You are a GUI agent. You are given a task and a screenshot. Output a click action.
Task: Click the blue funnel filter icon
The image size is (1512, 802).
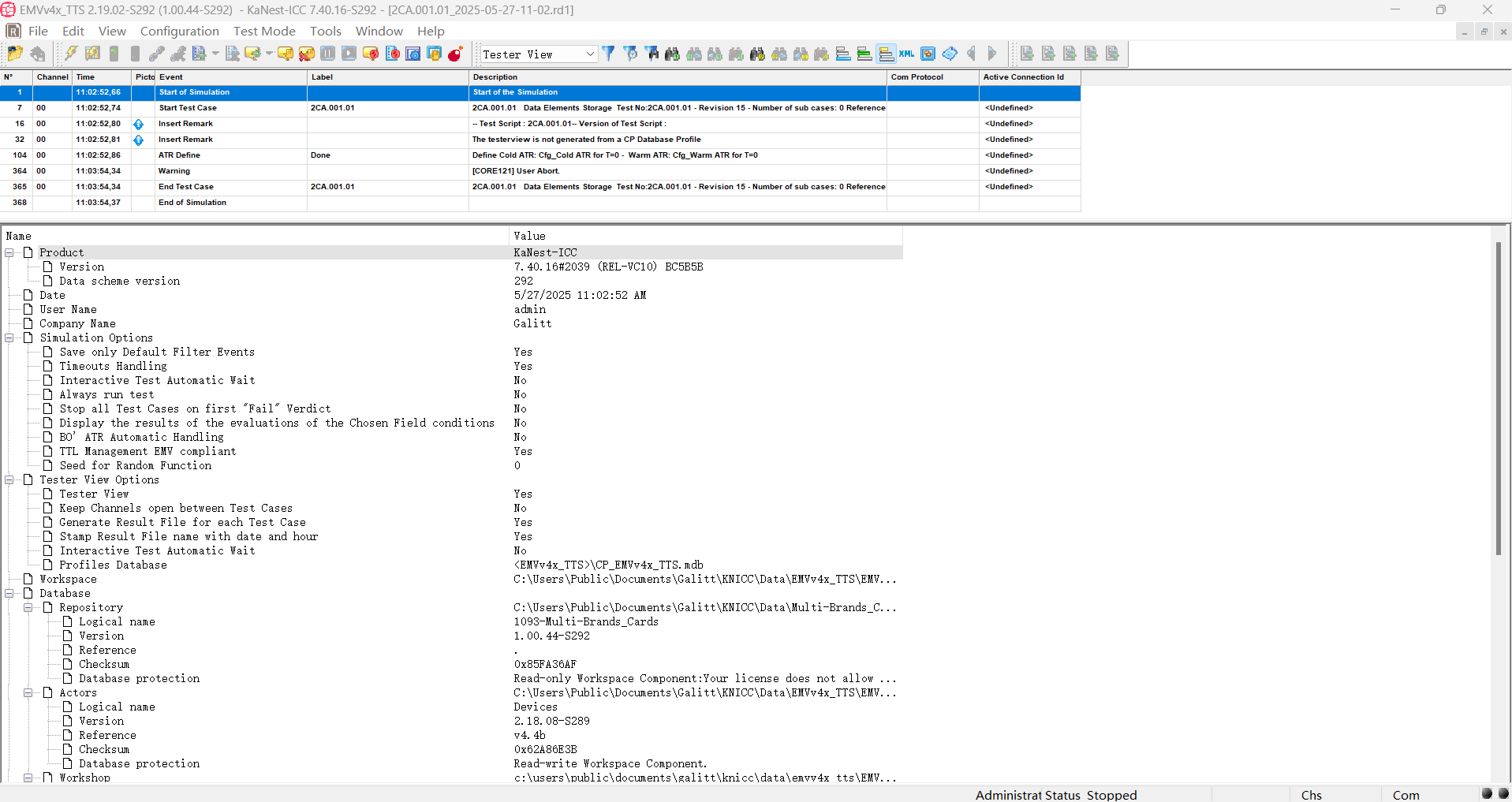coord(608,54)
